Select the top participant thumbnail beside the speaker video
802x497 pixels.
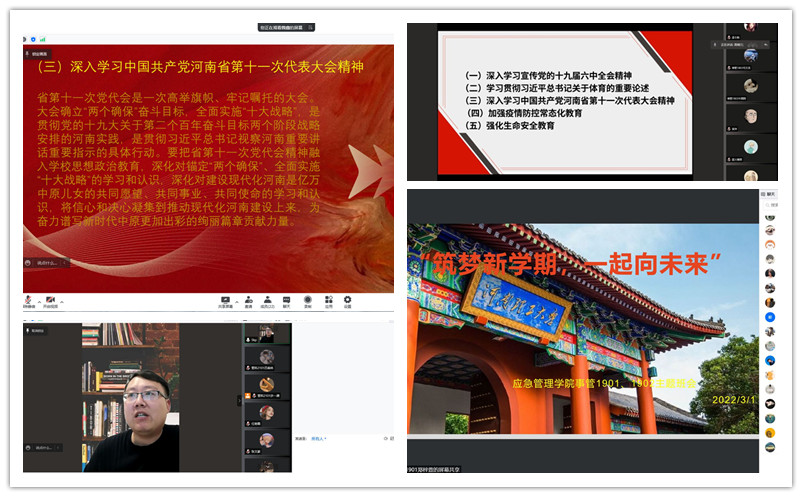point(267,334)
